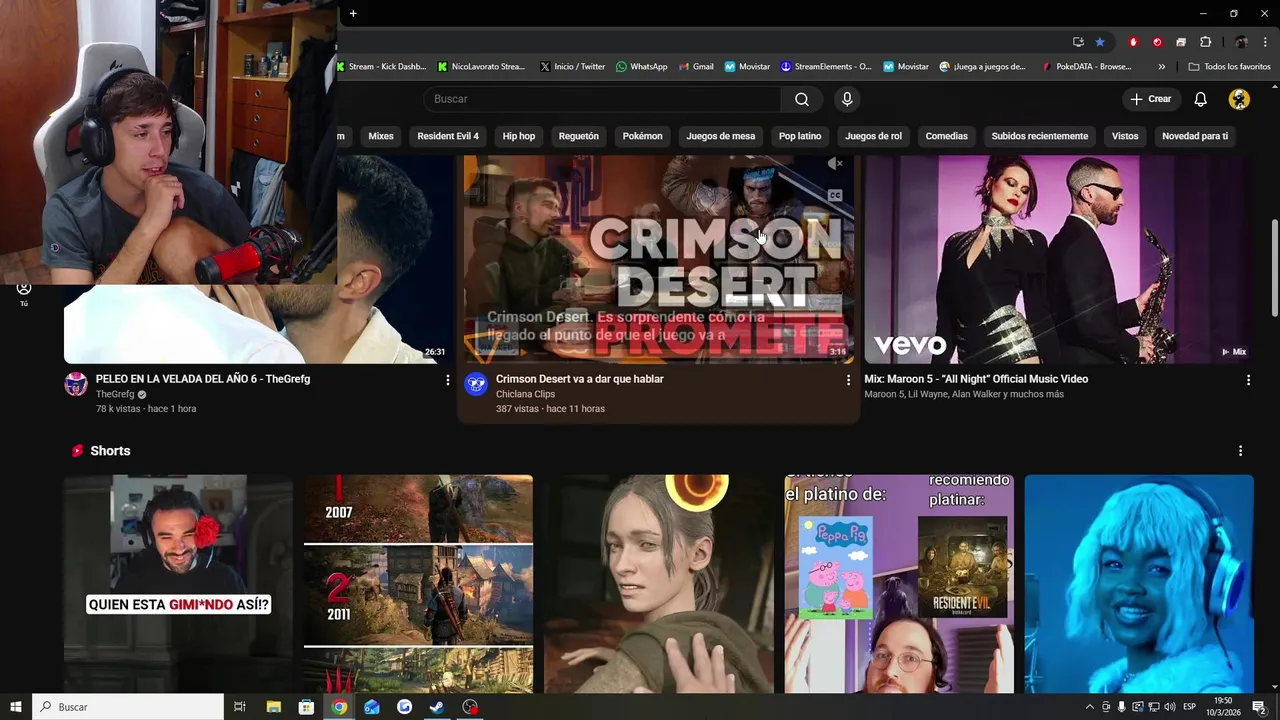The height and width of the screenshot is (720, 1280).
Task: Select the Juegos de rol chip
Action: click(874, 136)
